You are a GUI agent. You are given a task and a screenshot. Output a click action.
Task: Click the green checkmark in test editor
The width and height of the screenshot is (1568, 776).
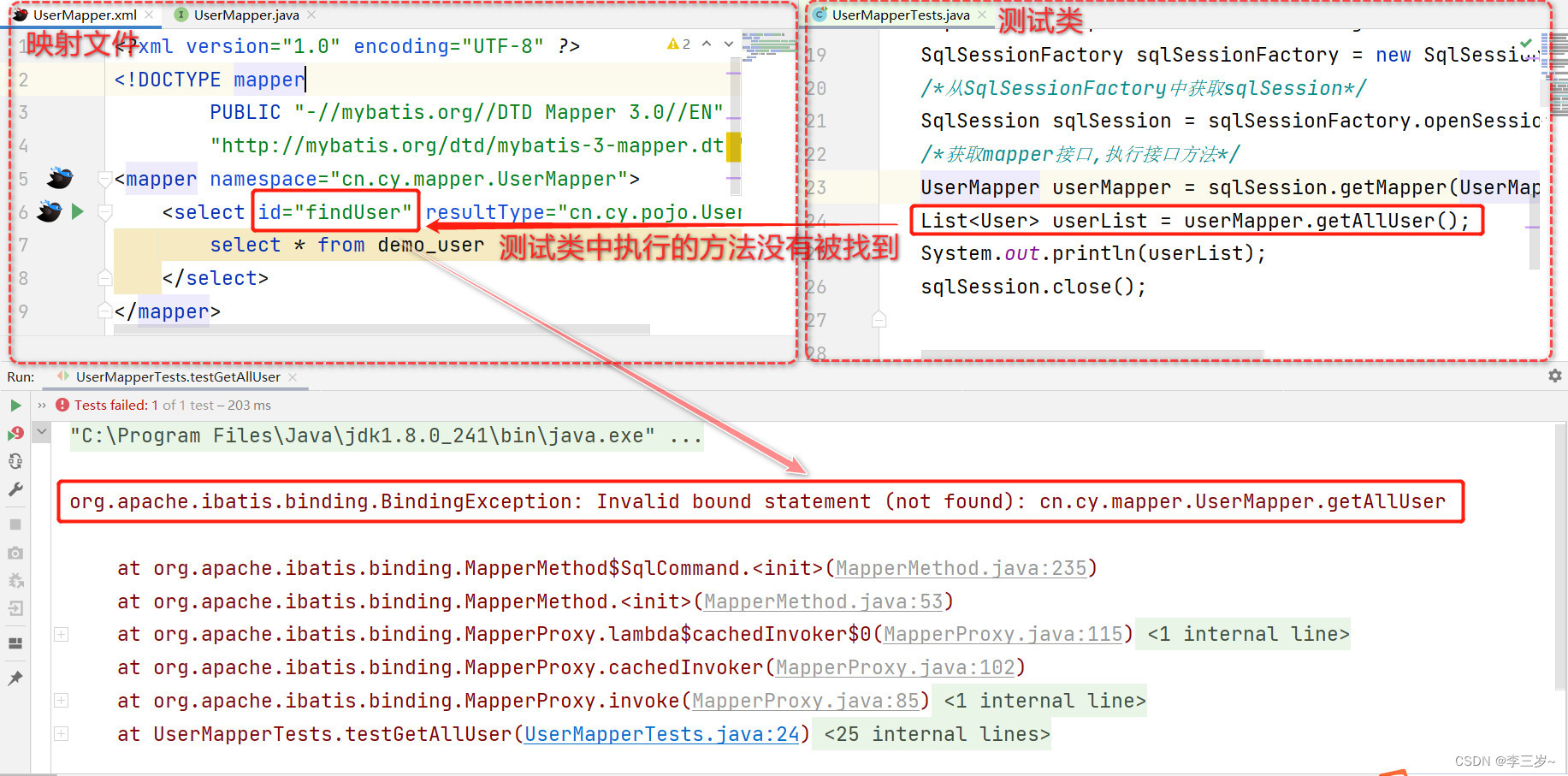1526,43
